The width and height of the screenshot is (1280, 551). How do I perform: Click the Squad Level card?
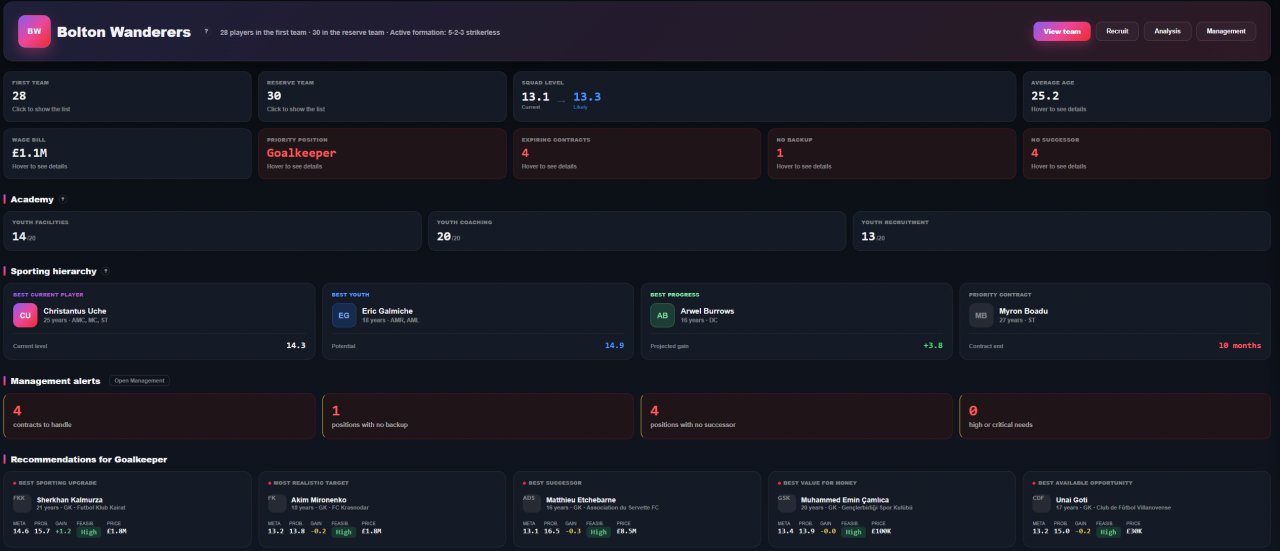[x=765, y=96]
